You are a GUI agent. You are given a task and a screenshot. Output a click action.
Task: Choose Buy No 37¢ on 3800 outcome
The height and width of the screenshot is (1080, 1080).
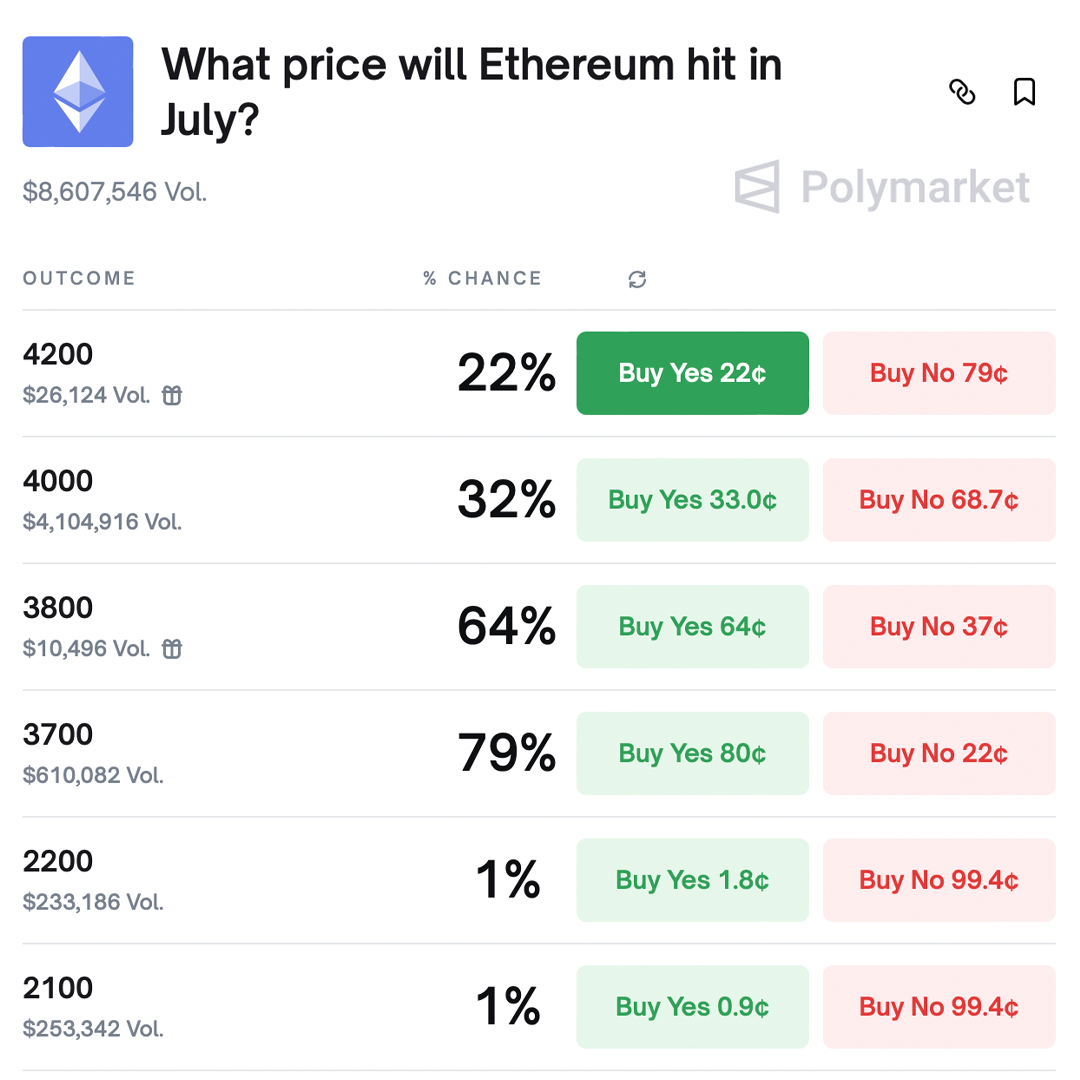point(939,627)
